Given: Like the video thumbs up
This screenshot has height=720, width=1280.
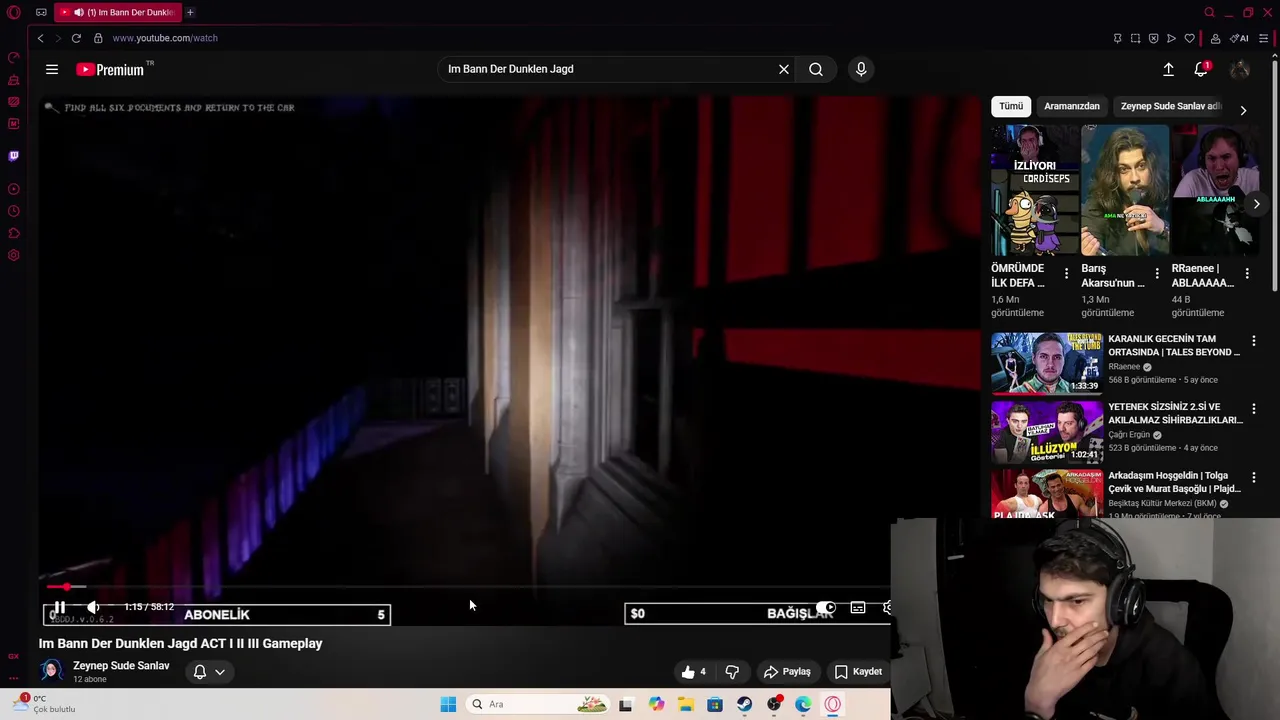Looking at the screenshot, I should pos(694,672).
